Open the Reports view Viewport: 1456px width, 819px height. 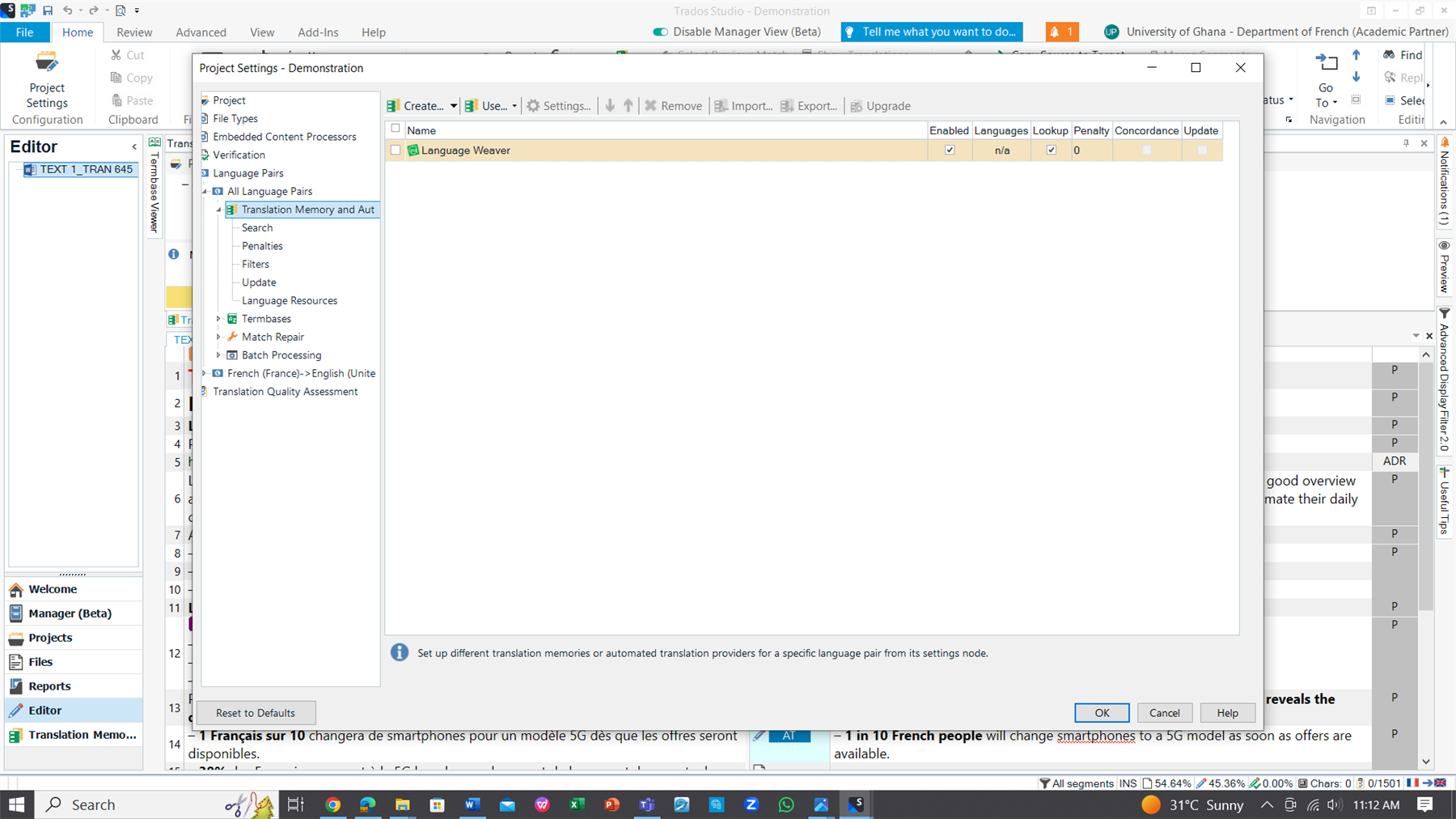pyautogui.click(x=73, y=686)
